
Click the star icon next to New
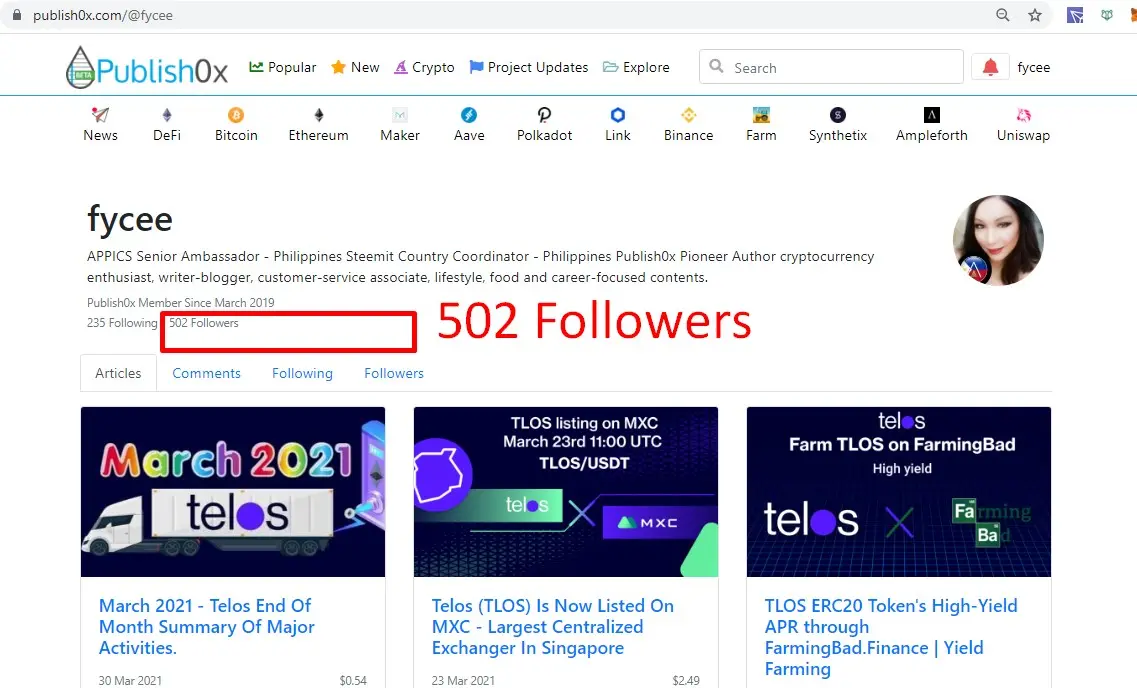(338, 67)
